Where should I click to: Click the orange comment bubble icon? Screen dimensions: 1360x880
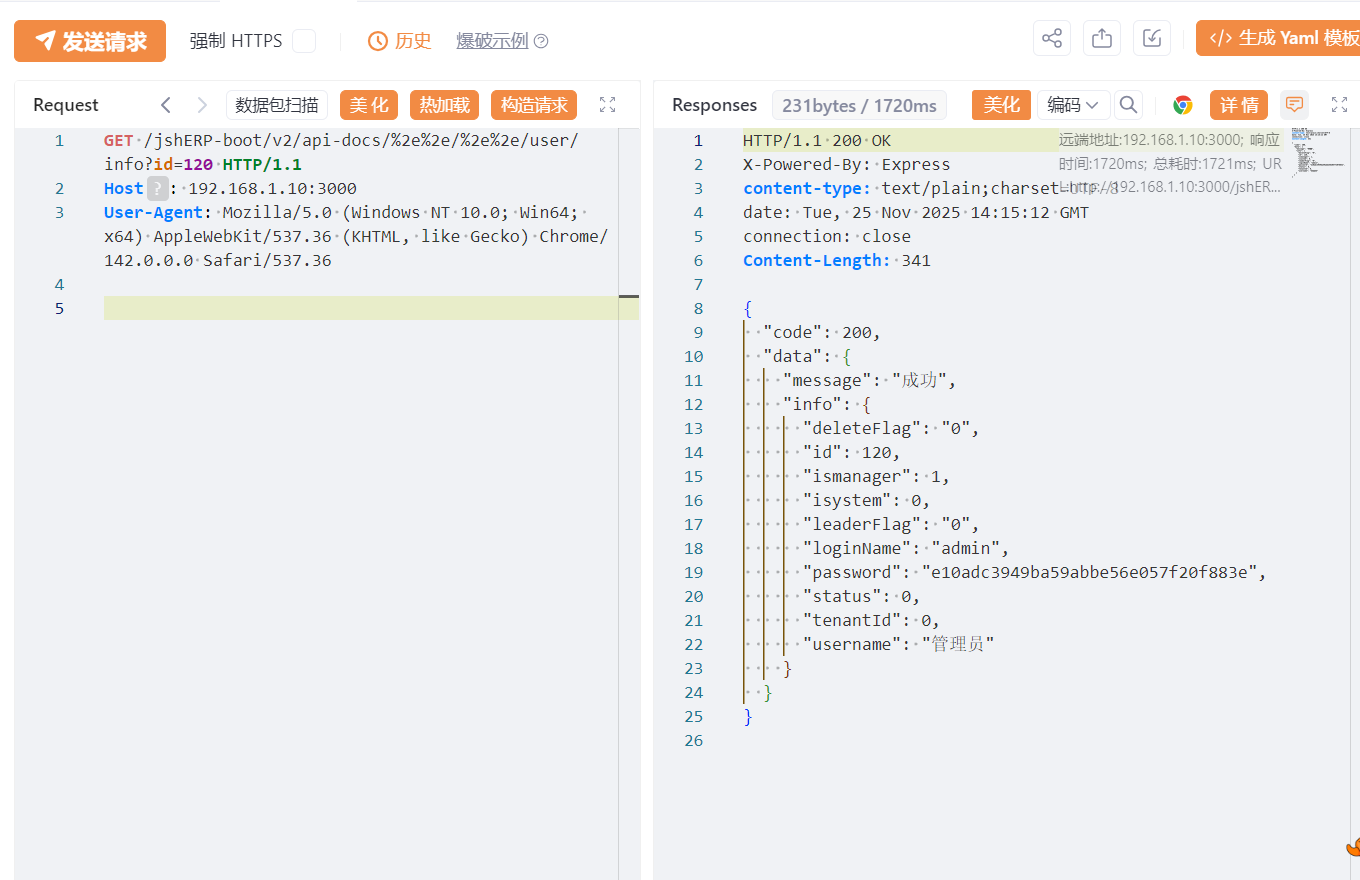1294,105
